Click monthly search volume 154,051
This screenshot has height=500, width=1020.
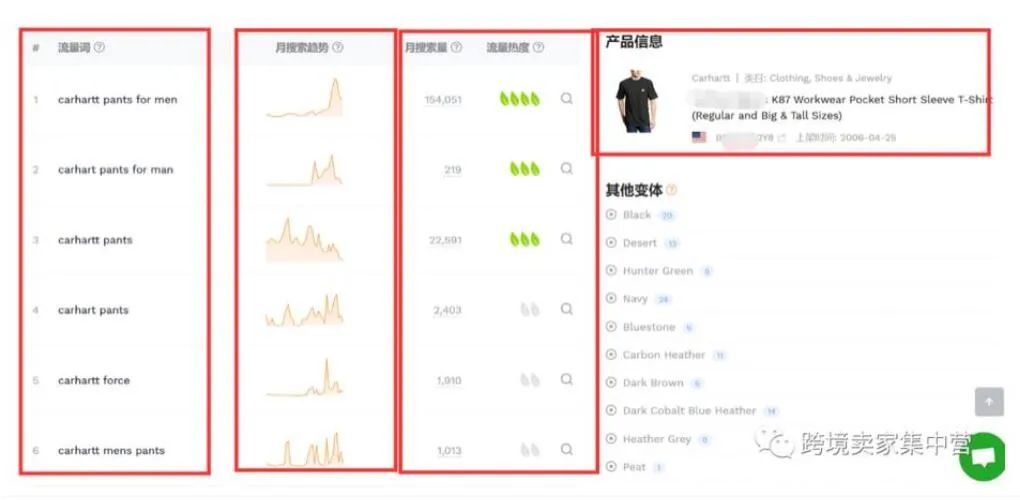tap(443, 99)
